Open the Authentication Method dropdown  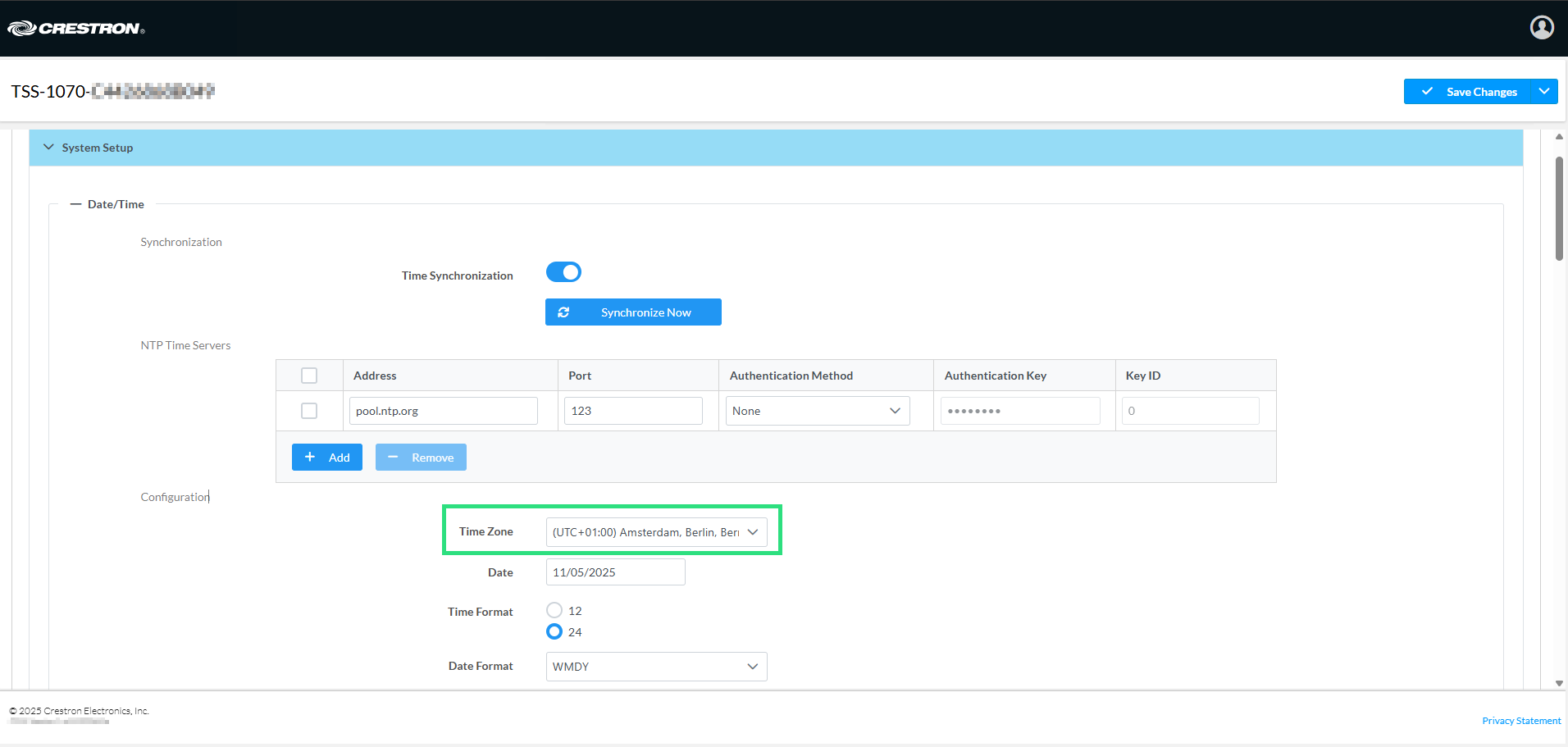[x=817, y=411]
